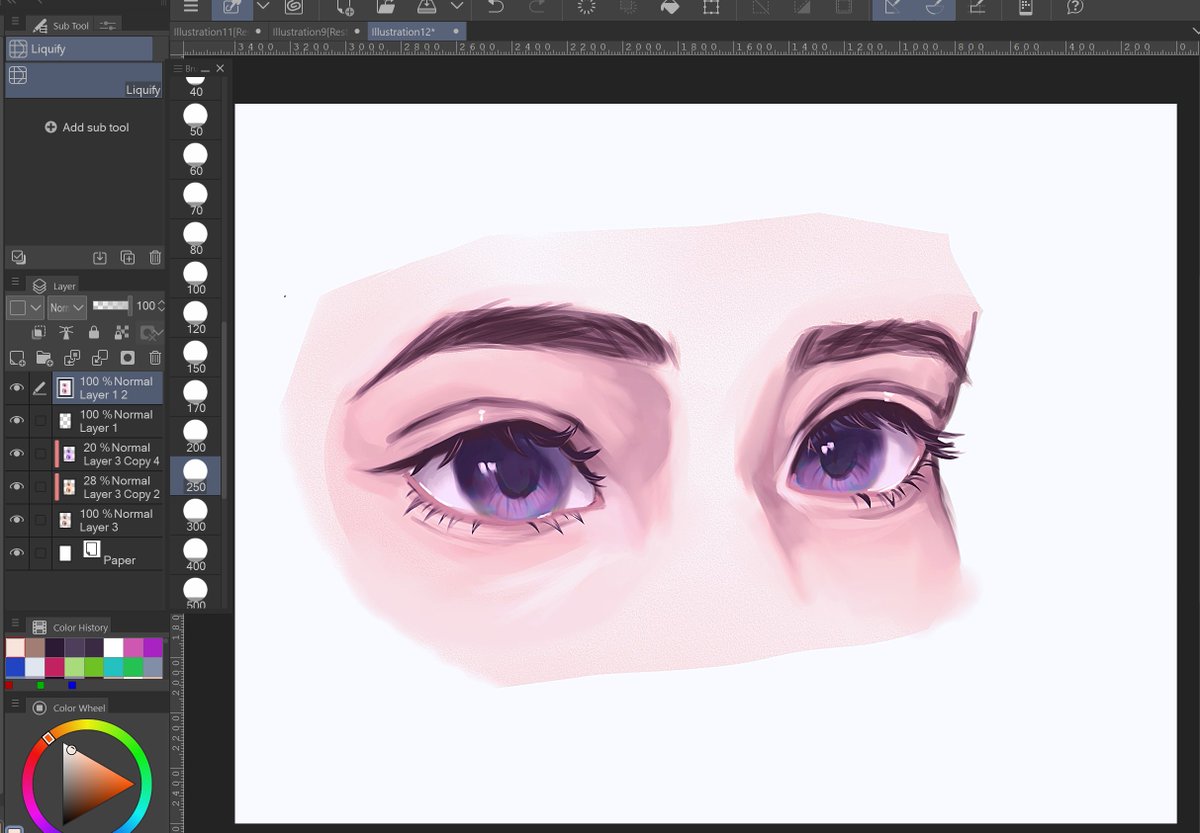Screen dimensions: 1200x833
Task: Click the save icon in the command bar
Action: point(426,7)
